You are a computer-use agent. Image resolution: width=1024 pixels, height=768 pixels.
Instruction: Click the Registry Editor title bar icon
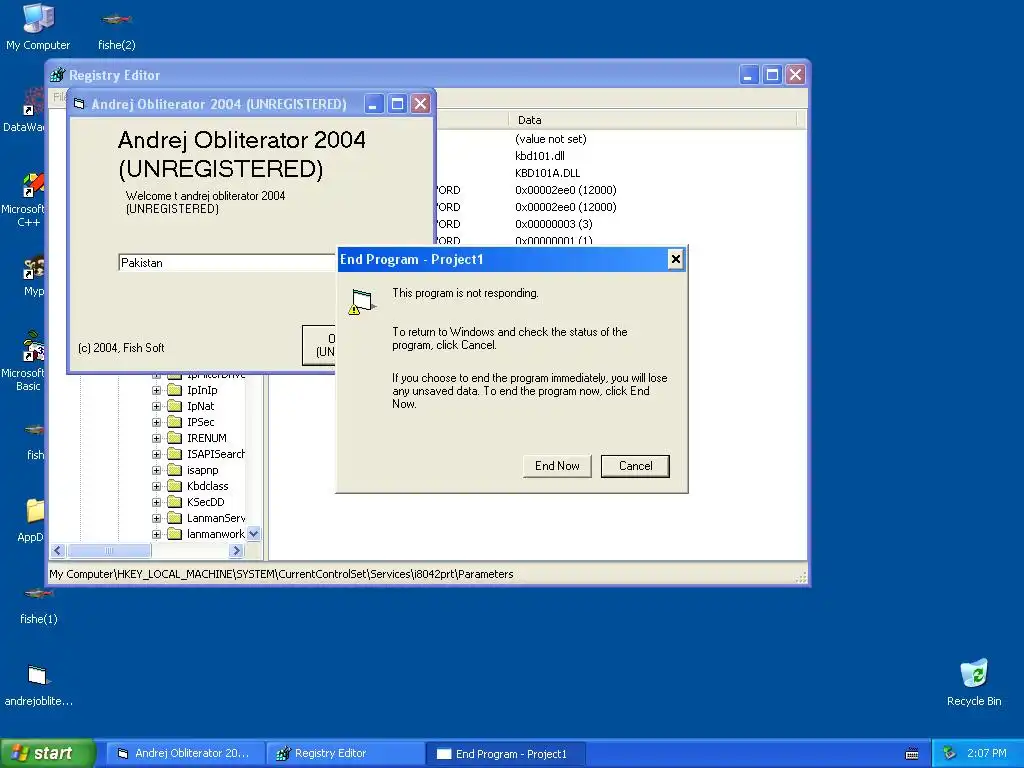click(x=58, y=75)
